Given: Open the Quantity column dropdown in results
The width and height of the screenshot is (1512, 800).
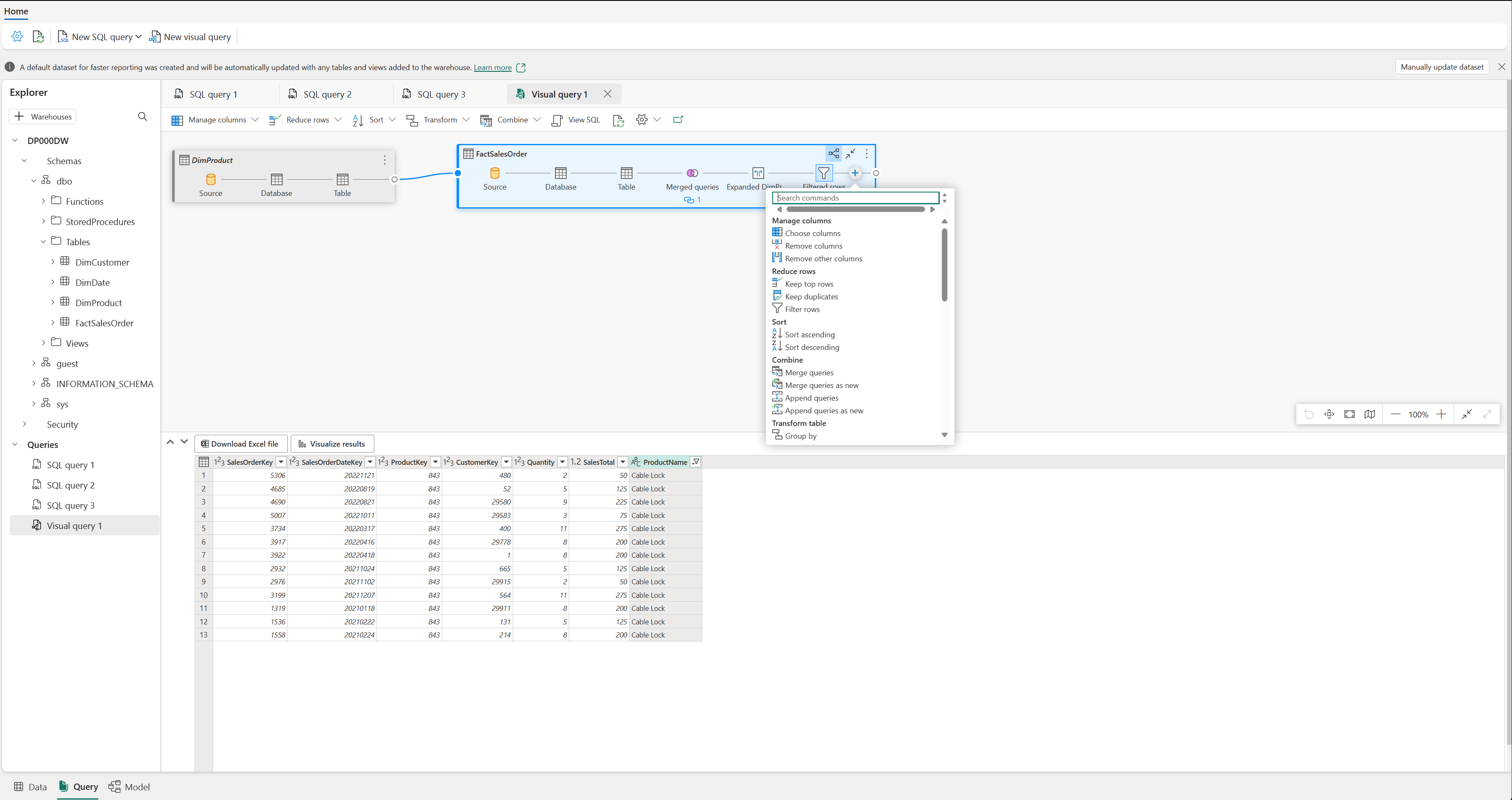Looking at the screenshot, I should (562, 462).
